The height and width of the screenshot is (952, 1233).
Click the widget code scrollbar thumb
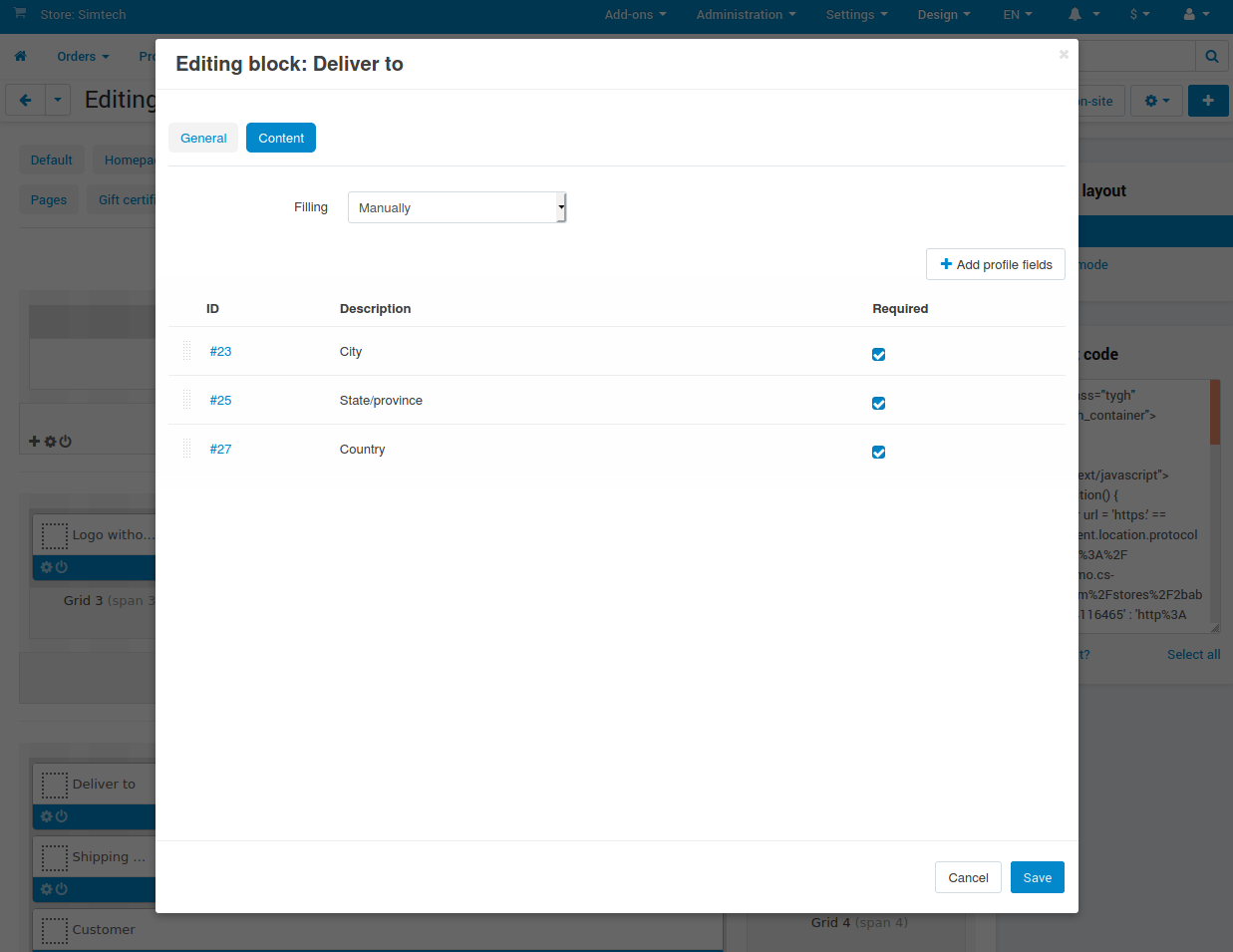click(x=1215, y=412)
